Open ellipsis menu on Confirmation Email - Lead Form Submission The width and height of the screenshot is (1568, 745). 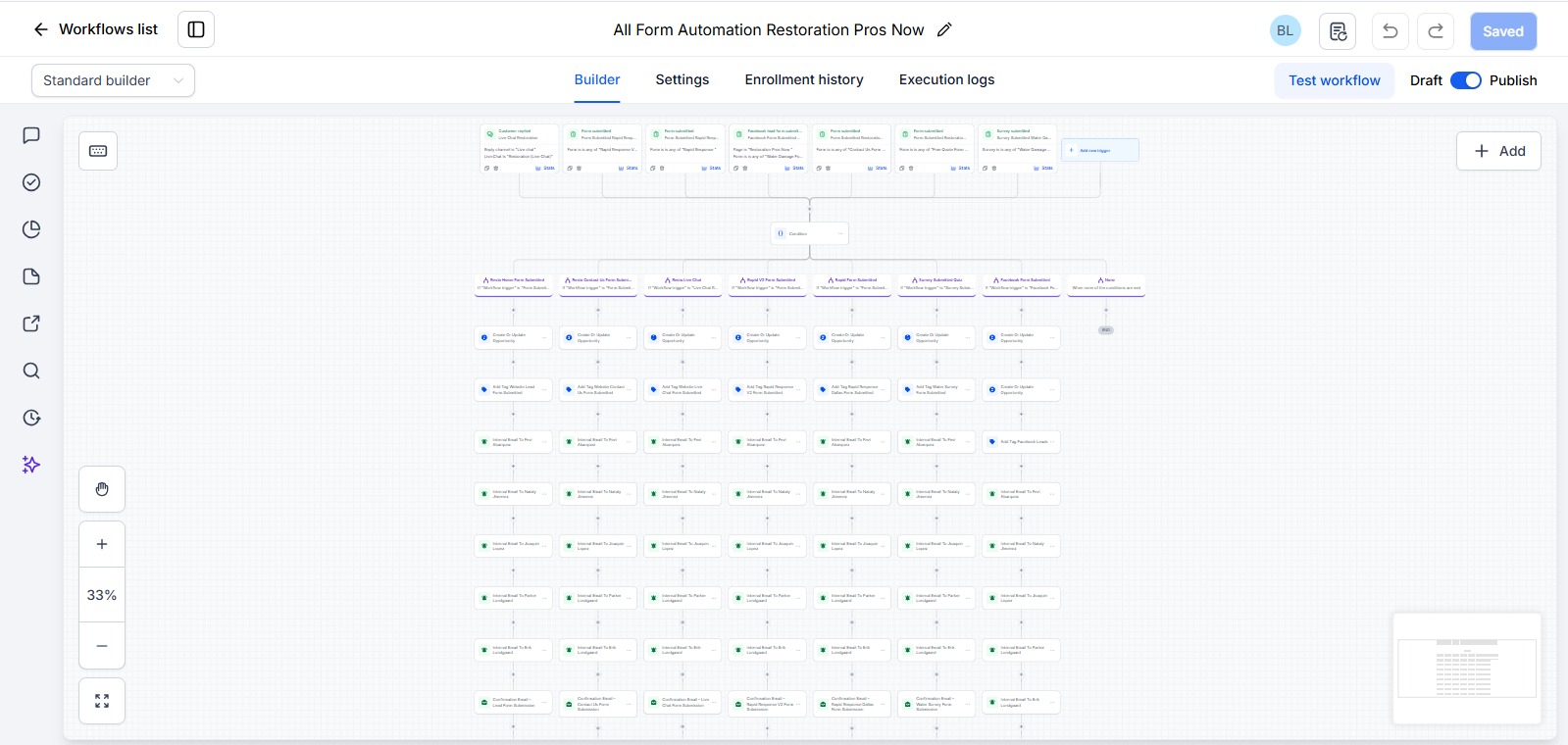544,702
